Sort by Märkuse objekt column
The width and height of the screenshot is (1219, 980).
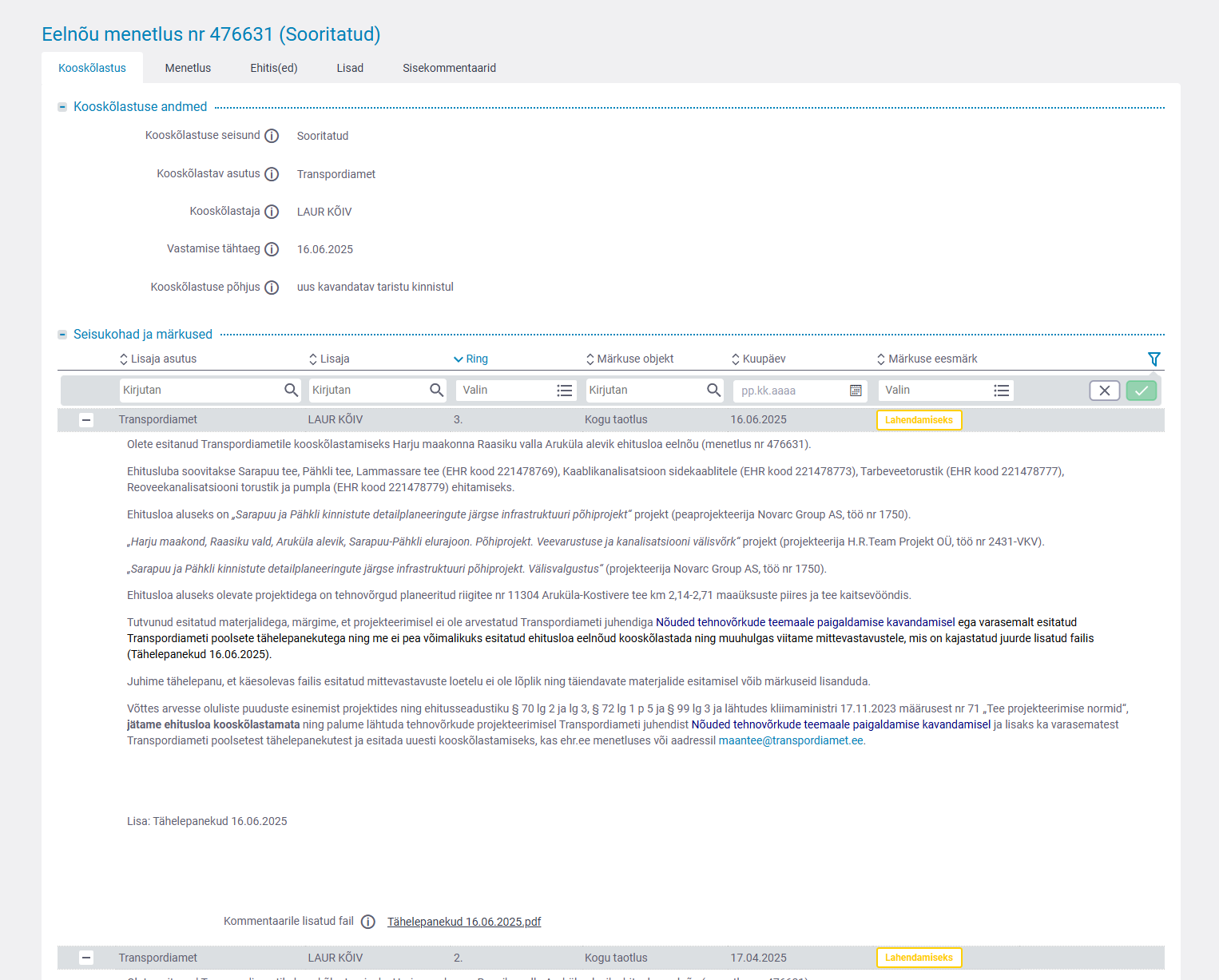tap(629, 359)
